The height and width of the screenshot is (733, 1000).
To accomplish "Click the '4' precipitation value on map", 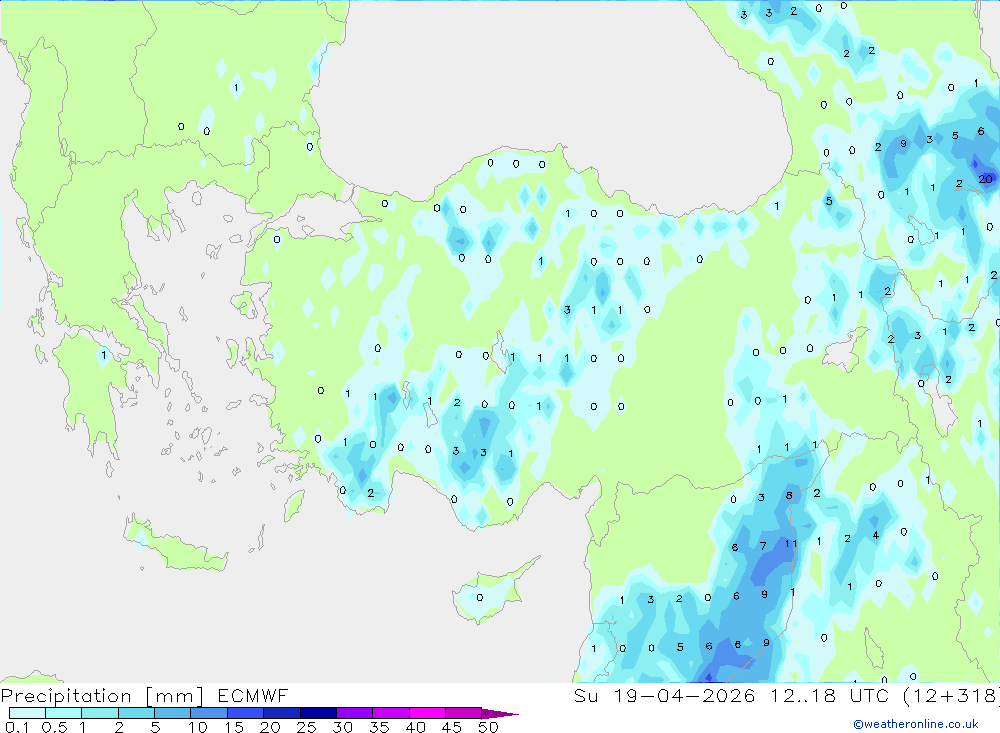I will pyautogui.click(x=876, y=535).
